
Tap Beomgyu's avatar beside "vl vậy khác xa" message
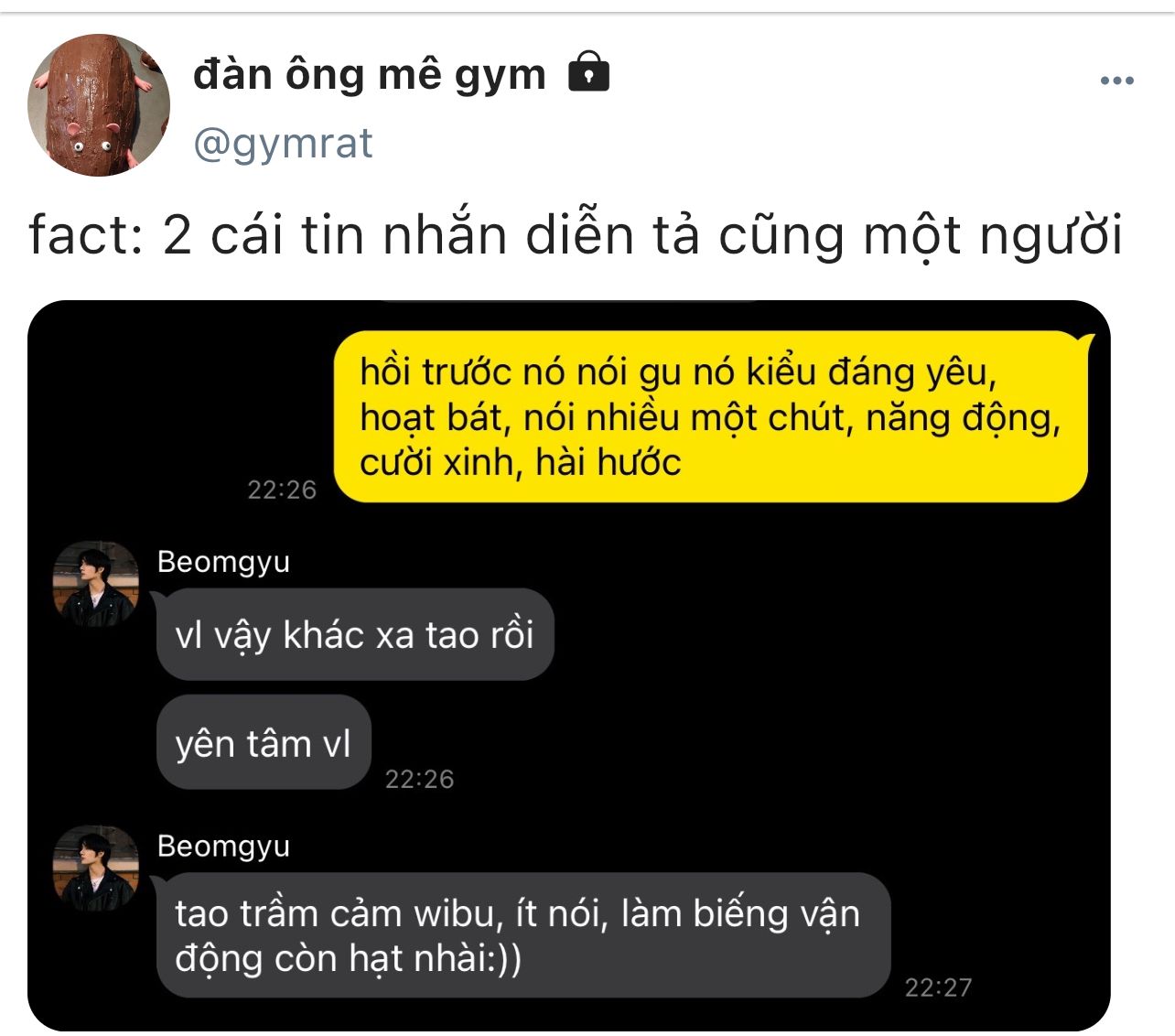coord(96,584)
